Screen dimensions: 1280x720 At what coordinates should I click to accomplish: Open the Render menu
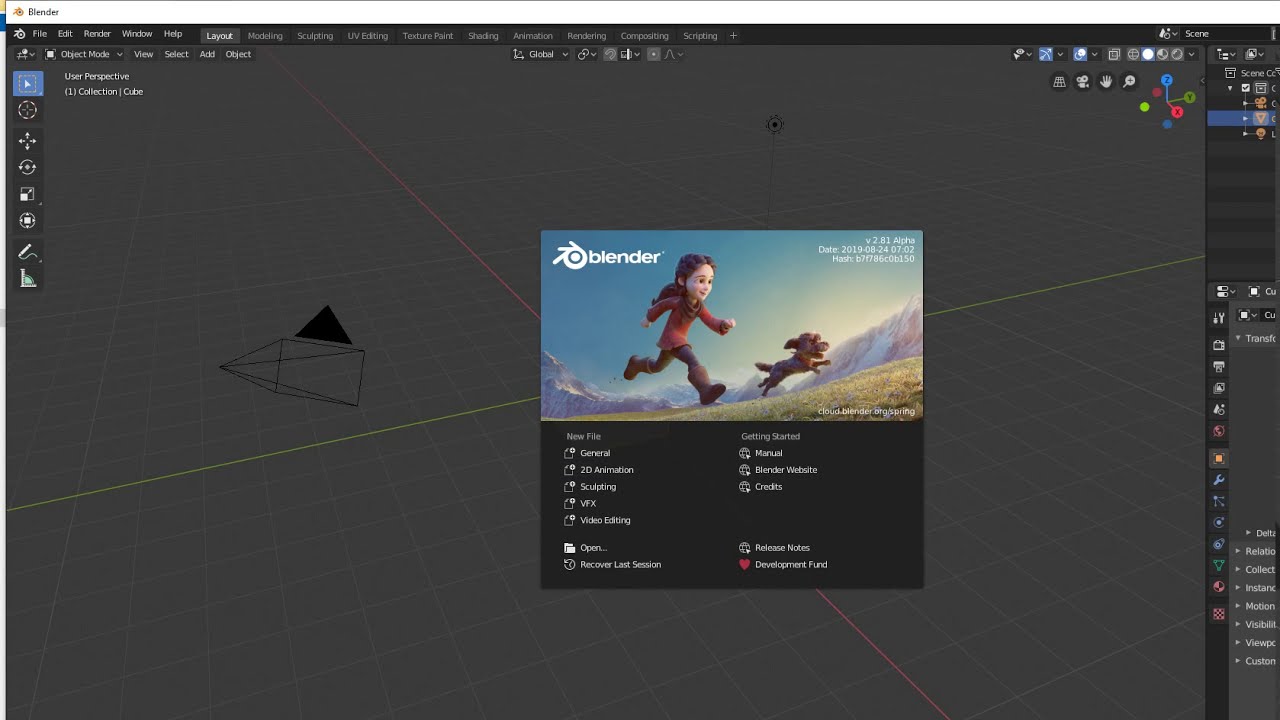tap(97, 34)
